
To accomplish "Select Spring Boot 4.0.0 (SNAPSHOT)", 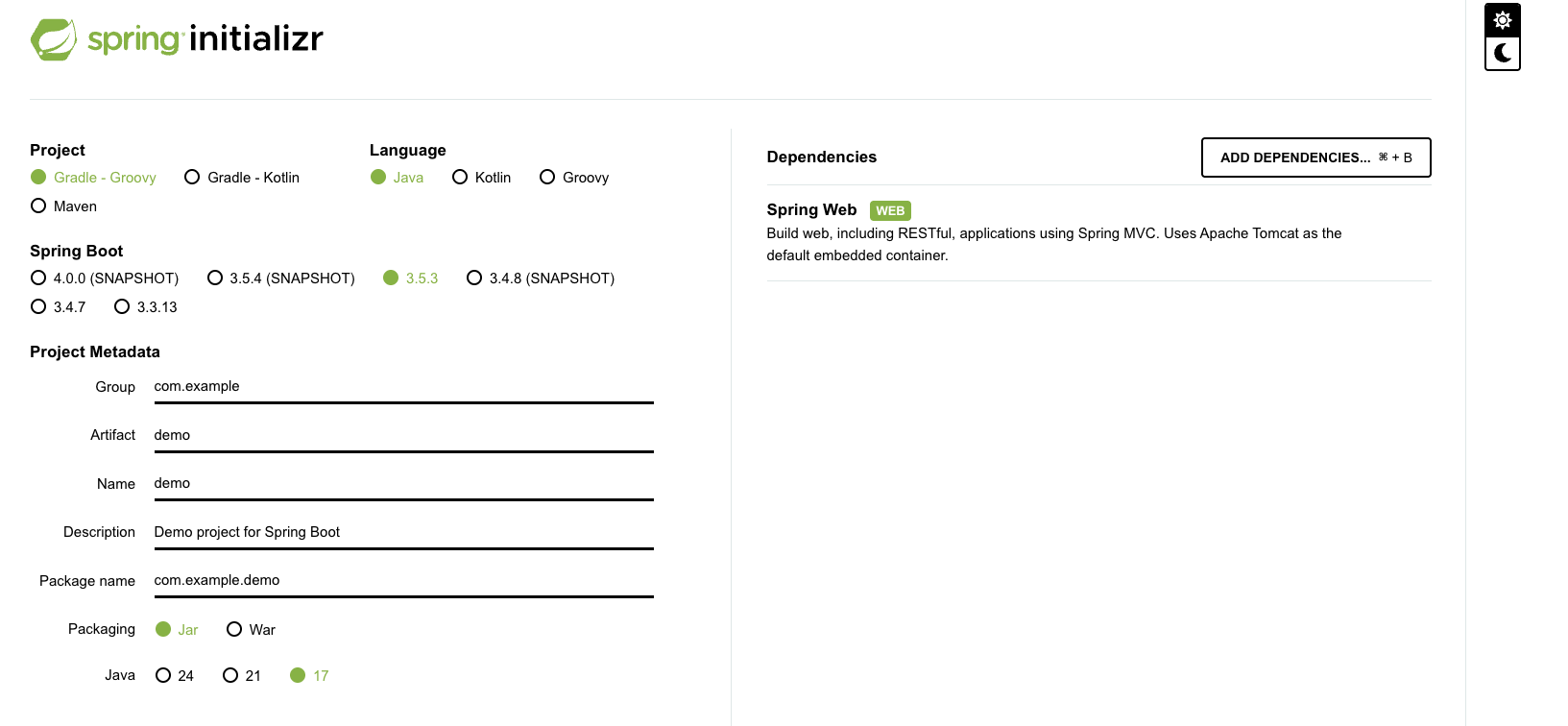I will click(x=38, y=278).
